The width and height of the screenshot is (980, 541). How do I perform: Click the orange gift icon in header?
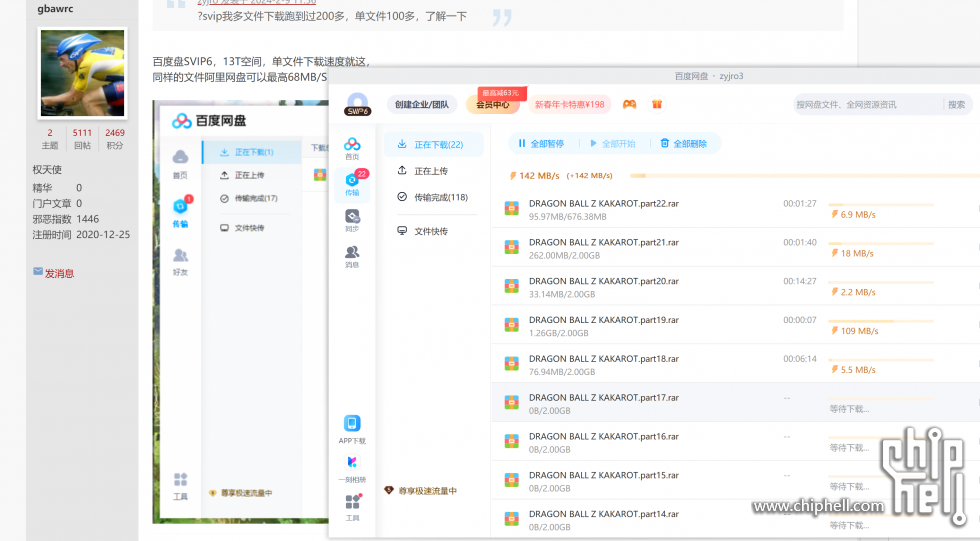[x=657, y=104]
